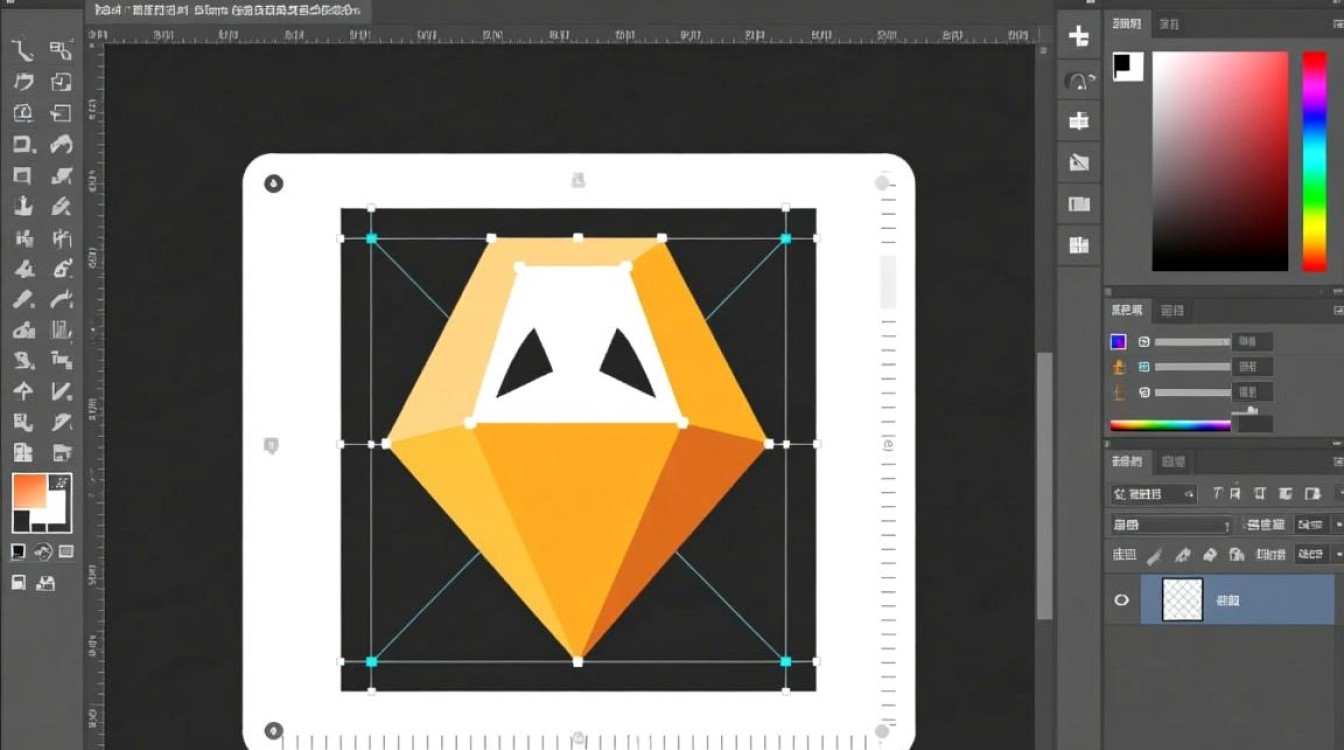Select the first tool in the toolbar's right column

(61, 50)
